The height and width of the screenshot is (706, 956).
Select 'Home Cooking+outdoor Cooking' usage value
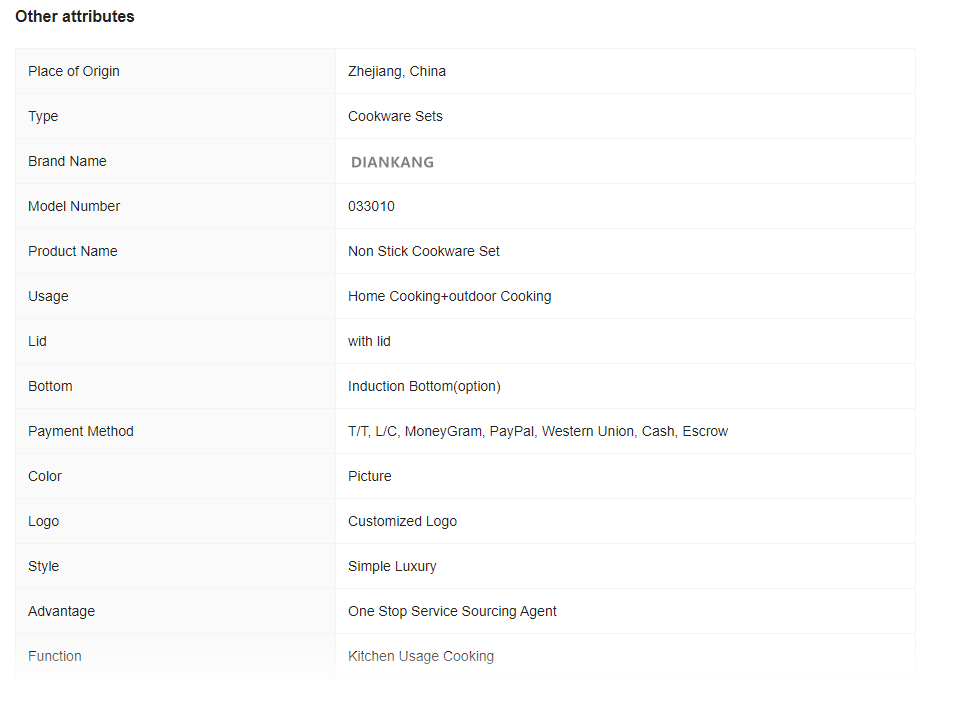coord(449,296)
